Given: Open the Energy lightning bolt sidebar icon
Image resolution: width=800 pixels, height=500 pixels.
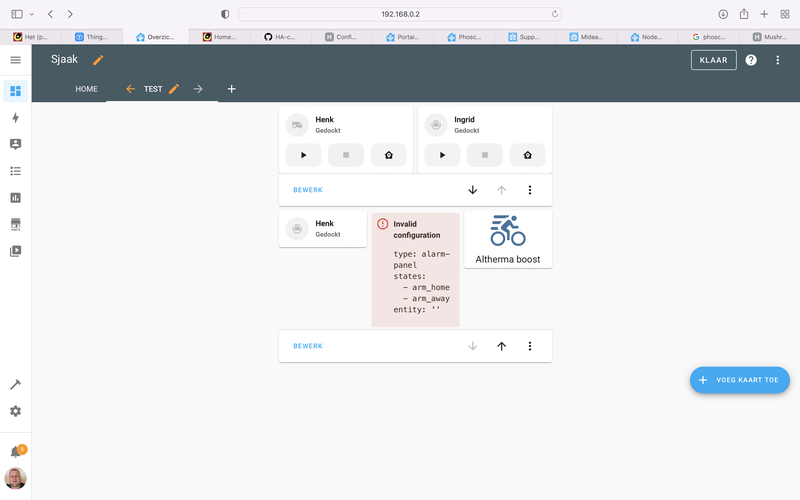Looking at the screenshot, I should (15, 118).
